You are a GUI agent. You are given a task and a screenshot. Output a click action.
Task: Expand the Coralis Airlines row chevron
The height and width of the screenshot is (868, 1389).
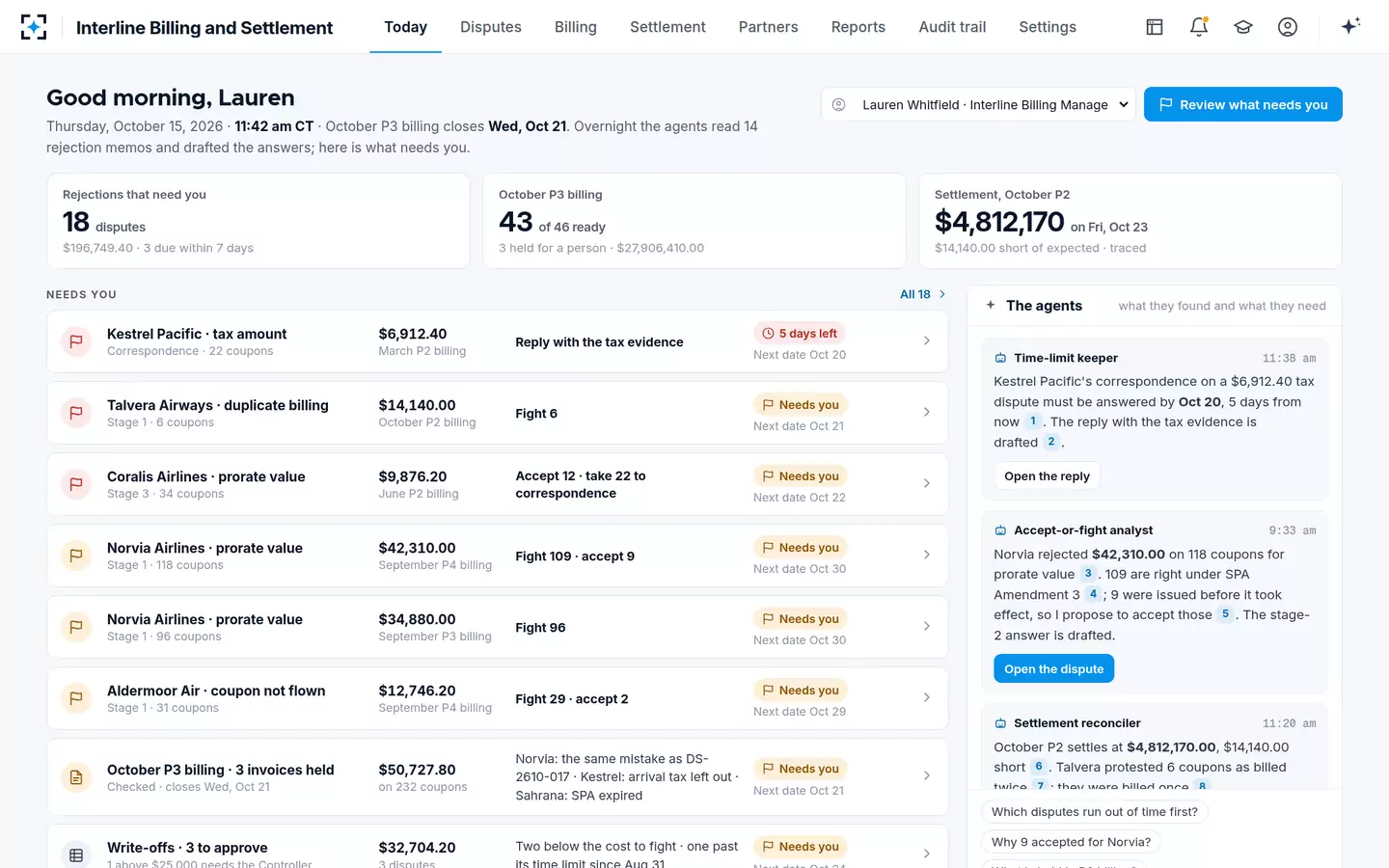coord(927,483)
